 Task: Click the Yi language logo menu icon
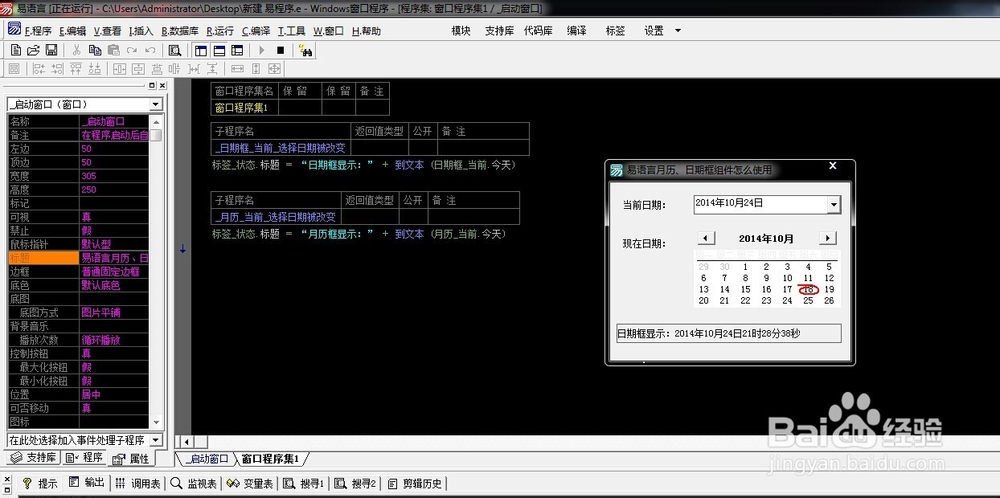(14, 29)
